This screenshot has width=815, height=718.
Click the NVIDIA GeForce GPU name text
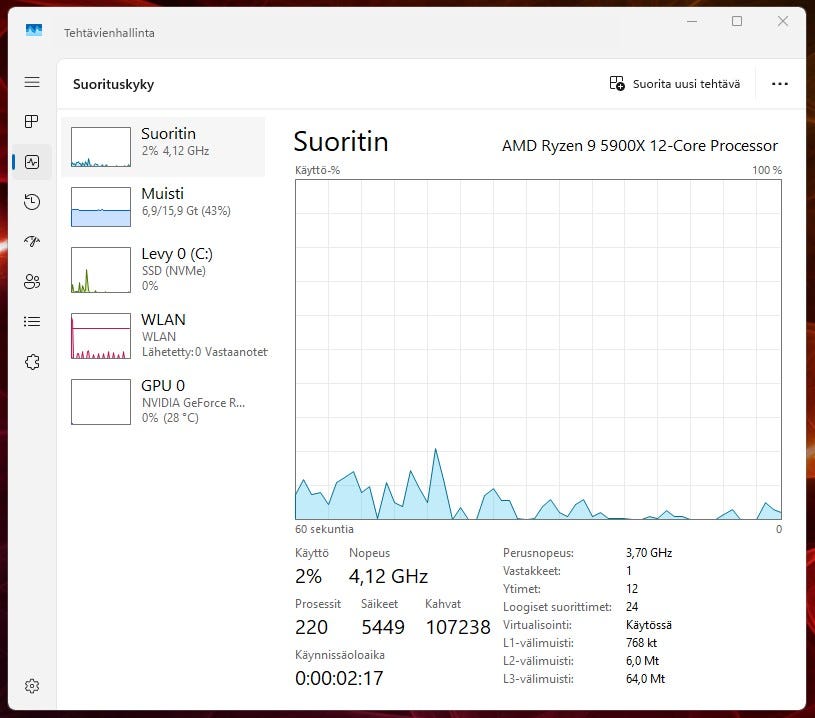point(193,402)
